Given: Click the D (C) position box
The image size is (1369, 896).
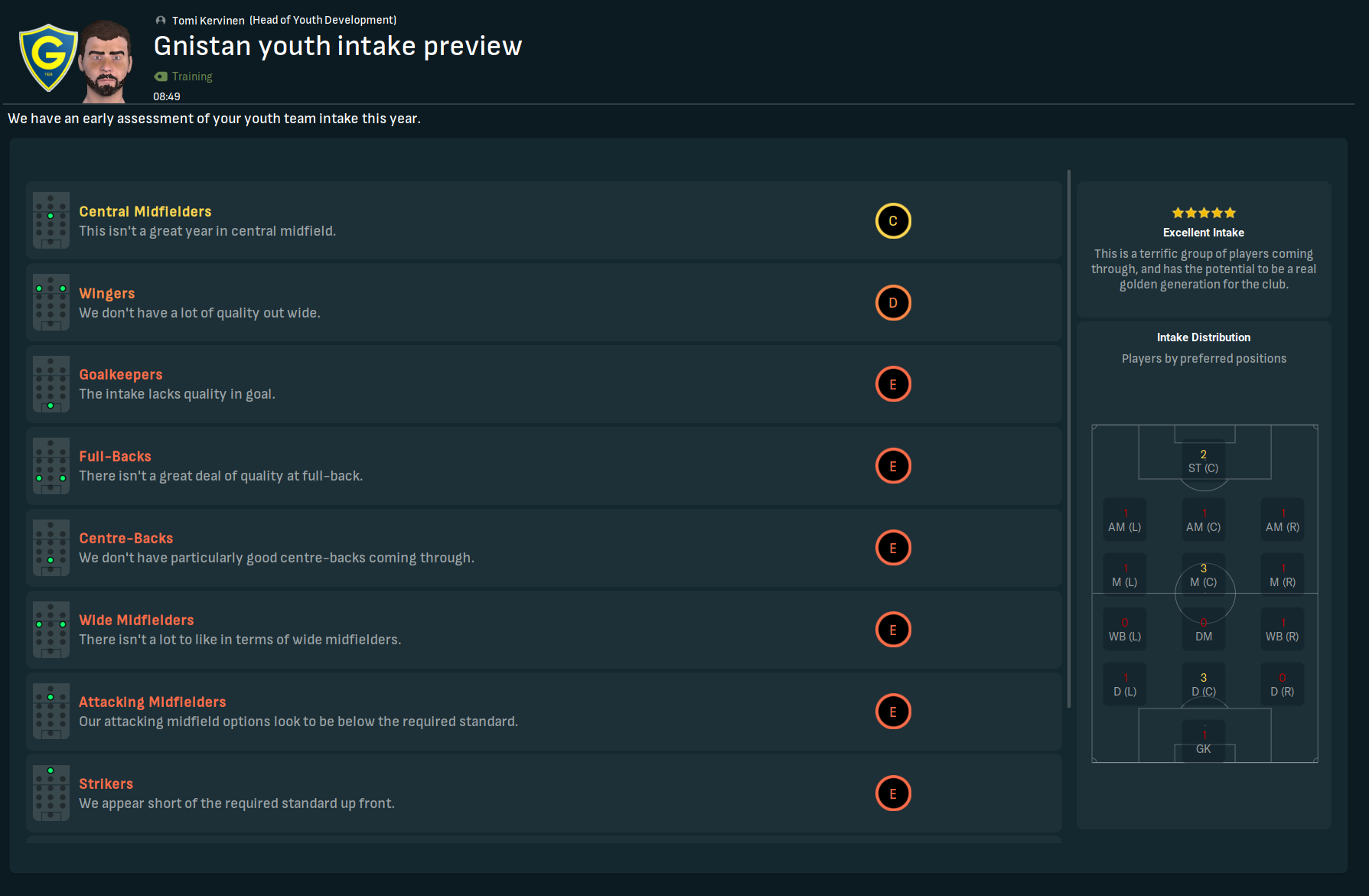Looking at the screenshot, I should tap(1204, 685).
